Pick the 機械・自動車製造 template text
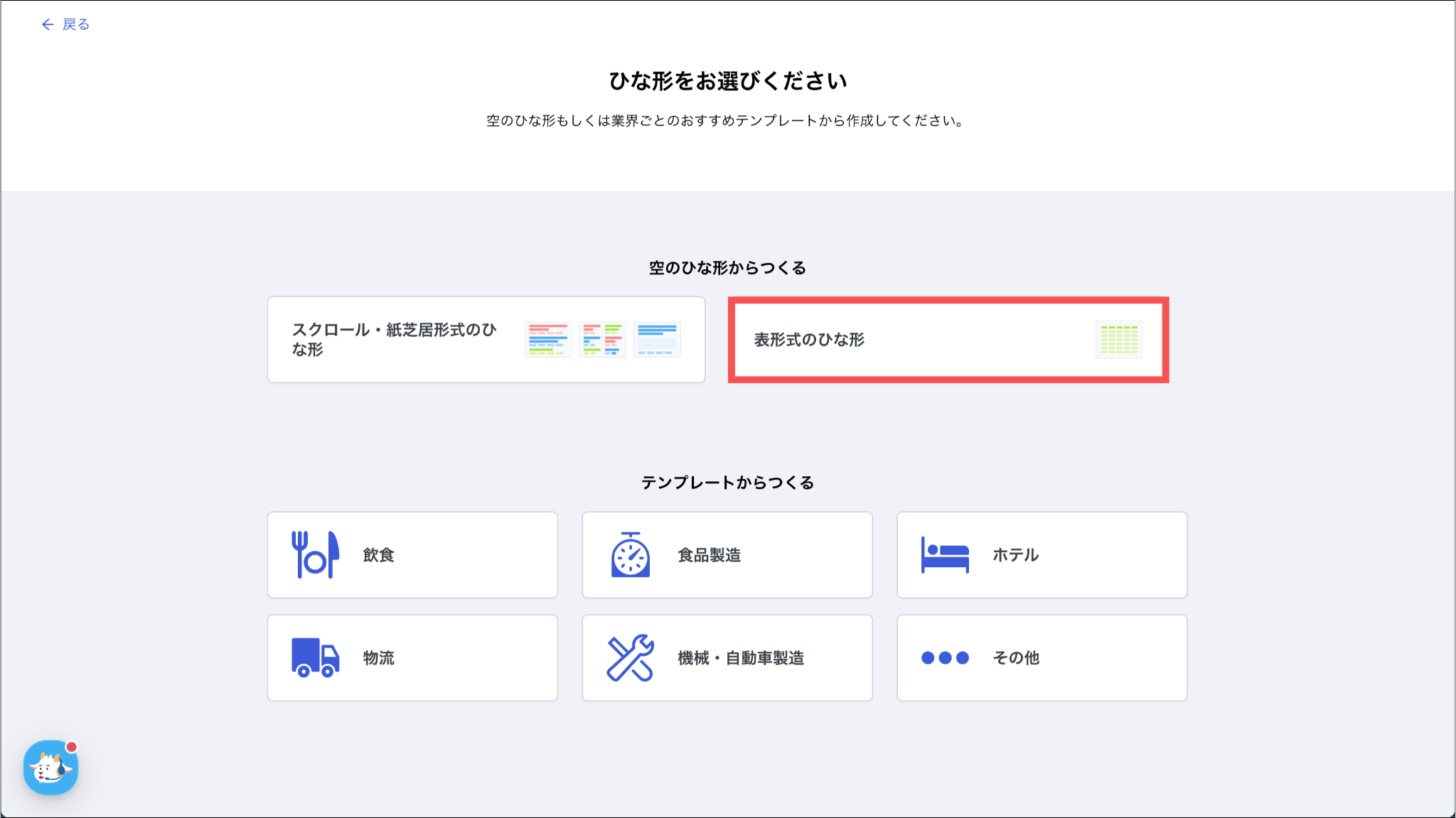 [x=741, y=658]
